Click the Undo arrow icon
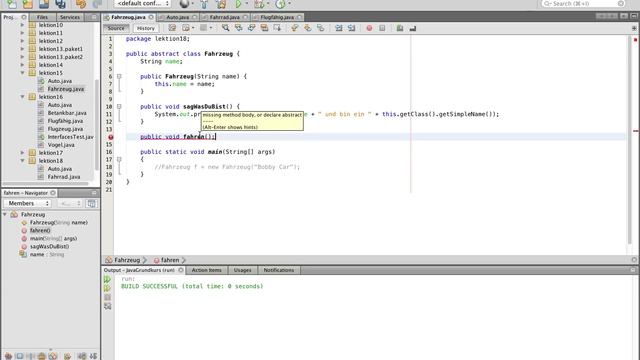 [81, 4]
